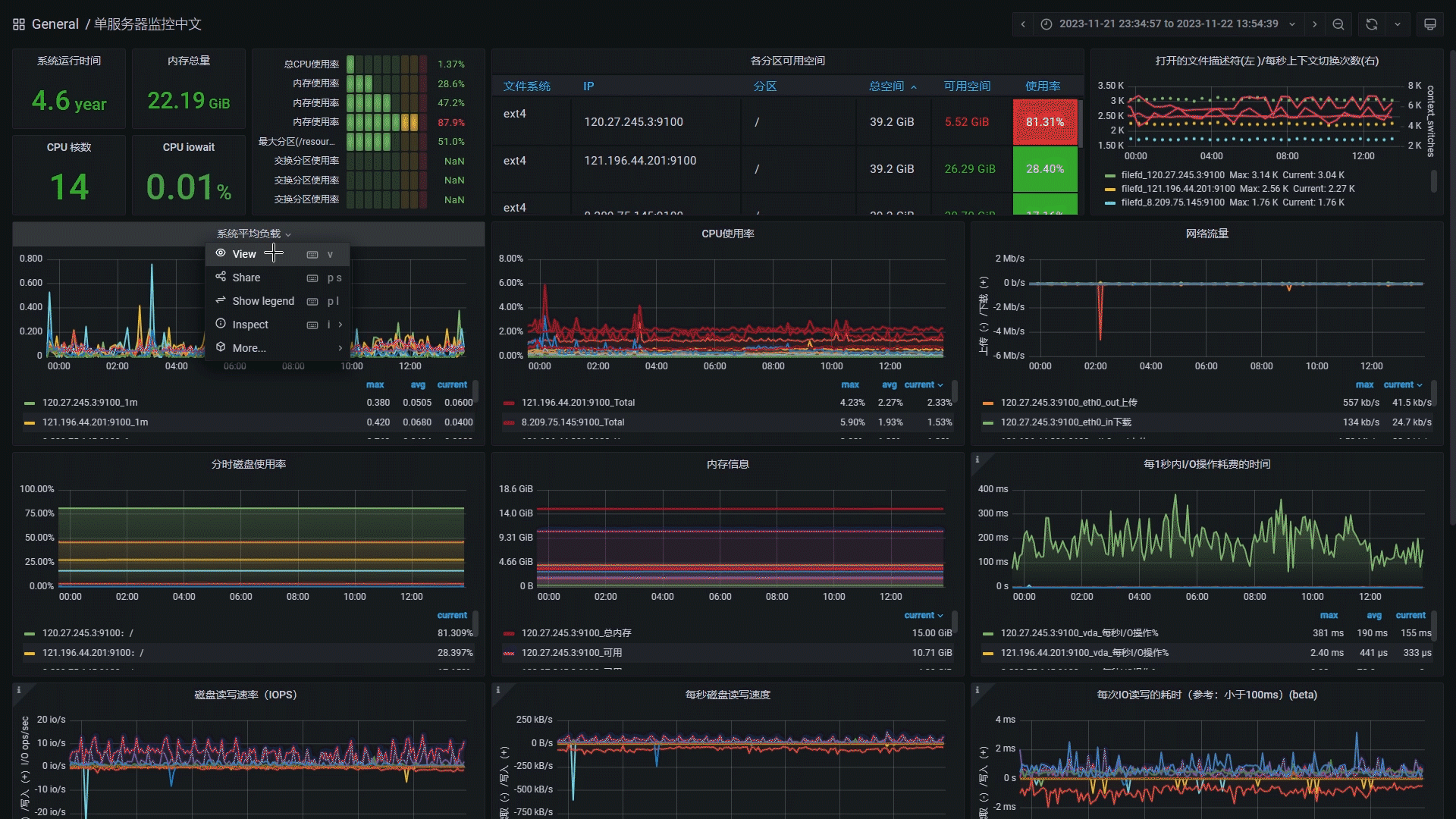Viewport: 1456px width, 819px height.
Task: Toggle filefd_8.209.75.145:9100 legend series
Action: pyautogui.click(x=1172, y=202)
